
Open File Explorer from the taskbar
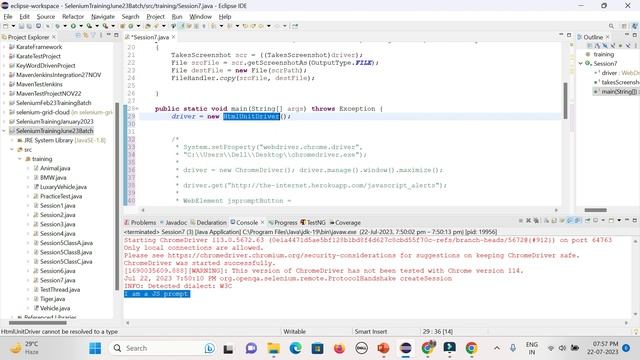(273, 348)
